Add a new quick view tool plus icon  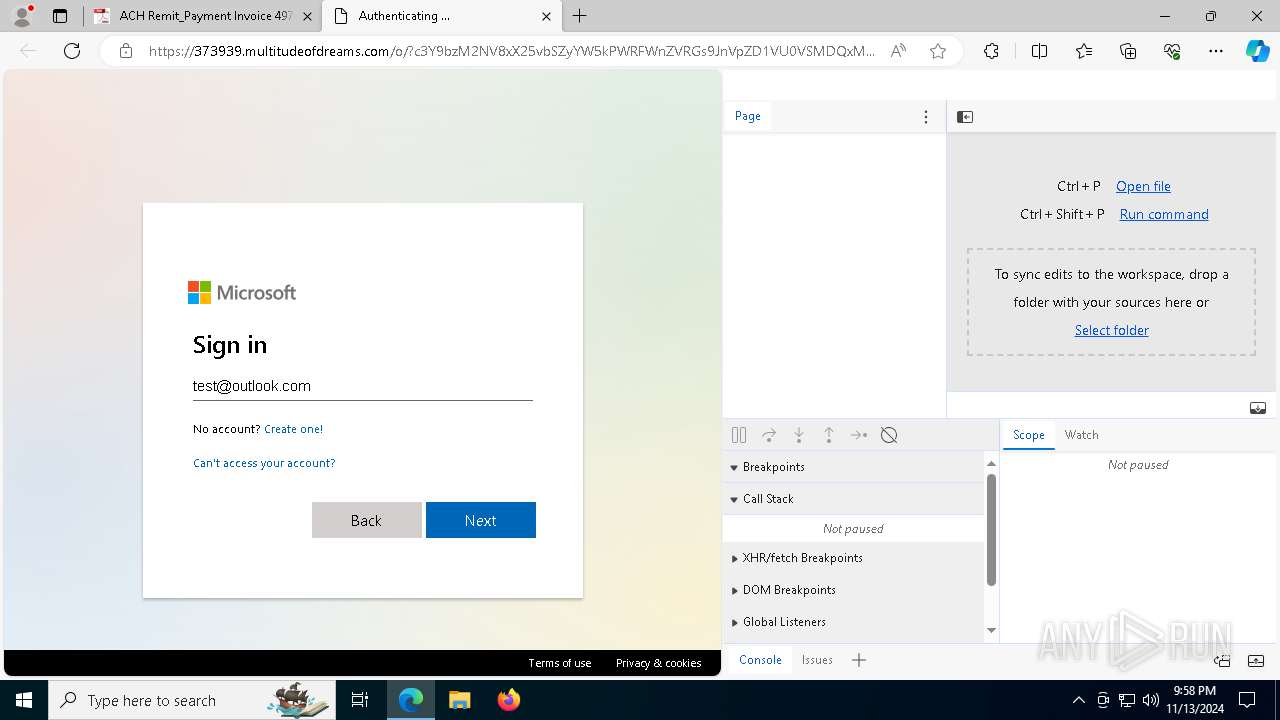click(x=859, y=660)
